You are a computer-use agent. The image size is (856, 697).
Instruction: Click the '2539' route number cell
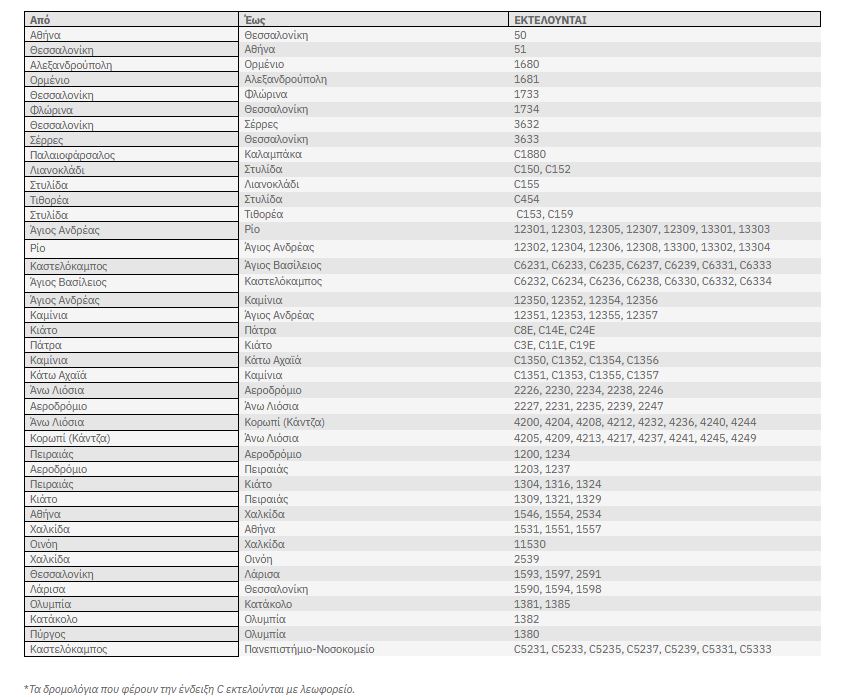(x=525, y=559)
